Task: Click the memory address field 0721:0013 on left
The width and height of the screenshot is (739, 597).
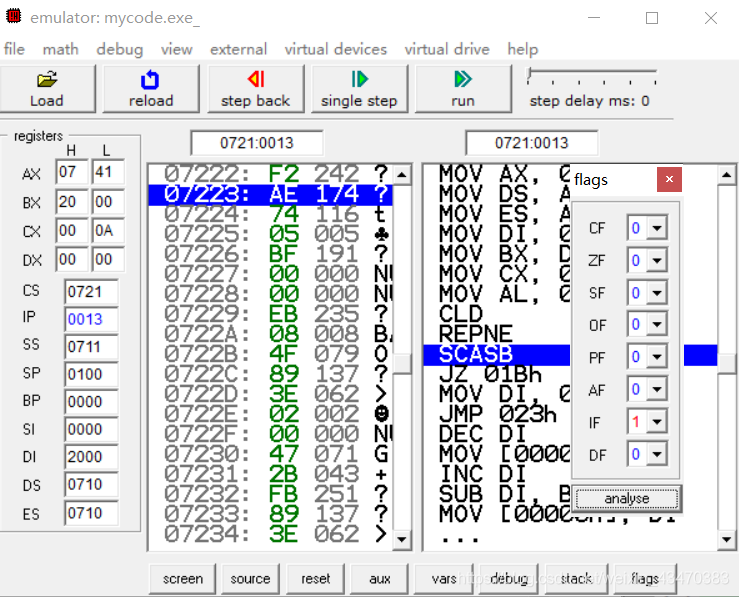Action: pos(257,143)
